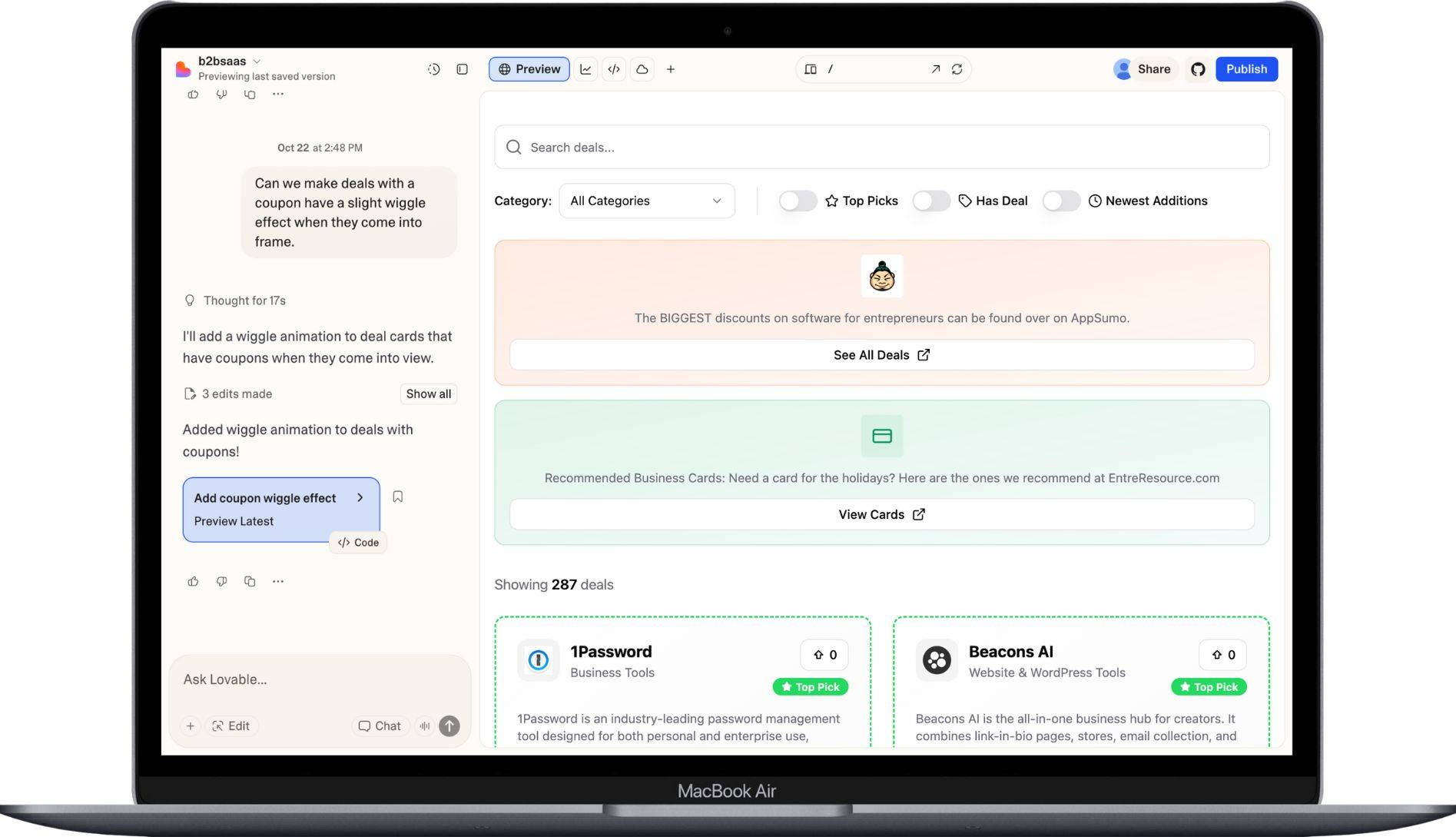Enable the Top Picks toggle
This screenshot has height=837, width=1456.
[x=798, y=201]
